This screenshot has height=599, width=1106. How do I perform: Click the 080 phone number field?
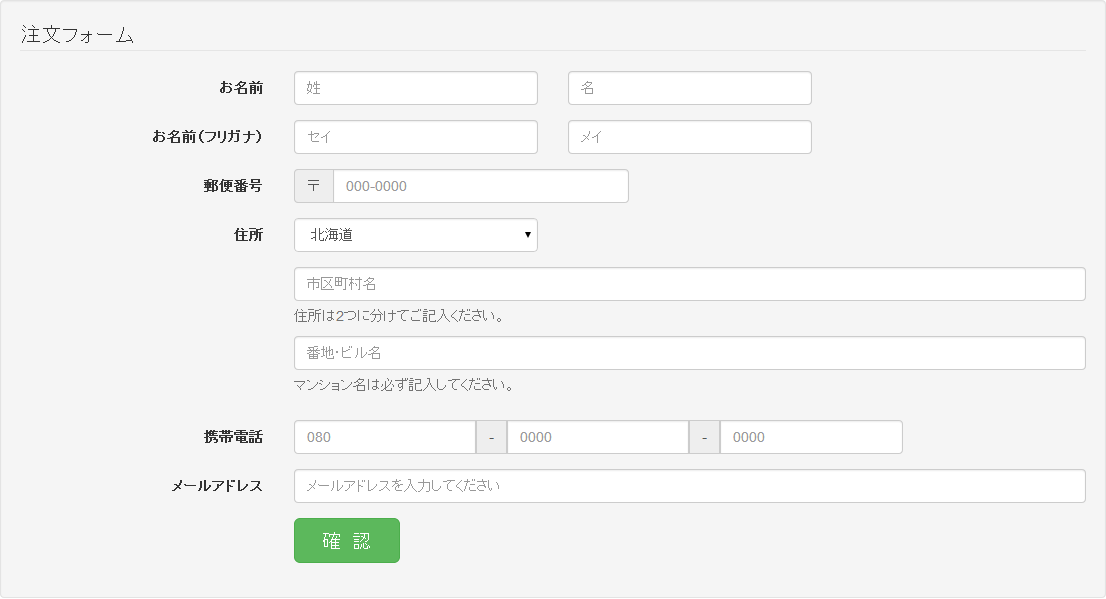pos(384,437)
